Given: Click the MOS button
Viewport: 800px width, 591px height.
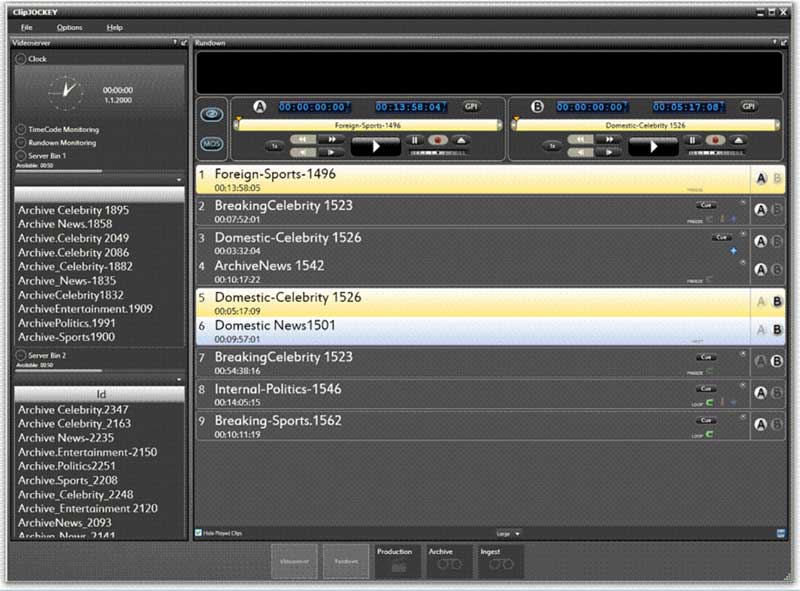Looking at the screenshot, I should (x=211, y=143).
